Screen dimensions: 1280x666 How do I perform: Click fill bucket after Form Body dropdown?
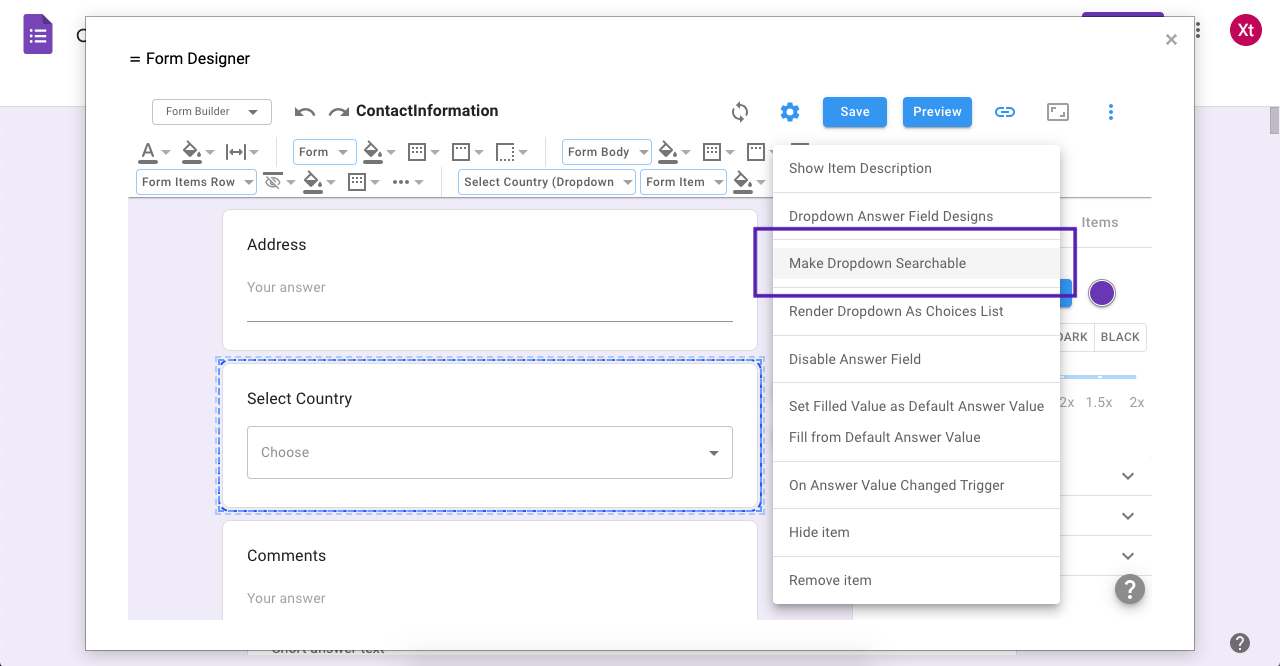[x=668, y=152]
